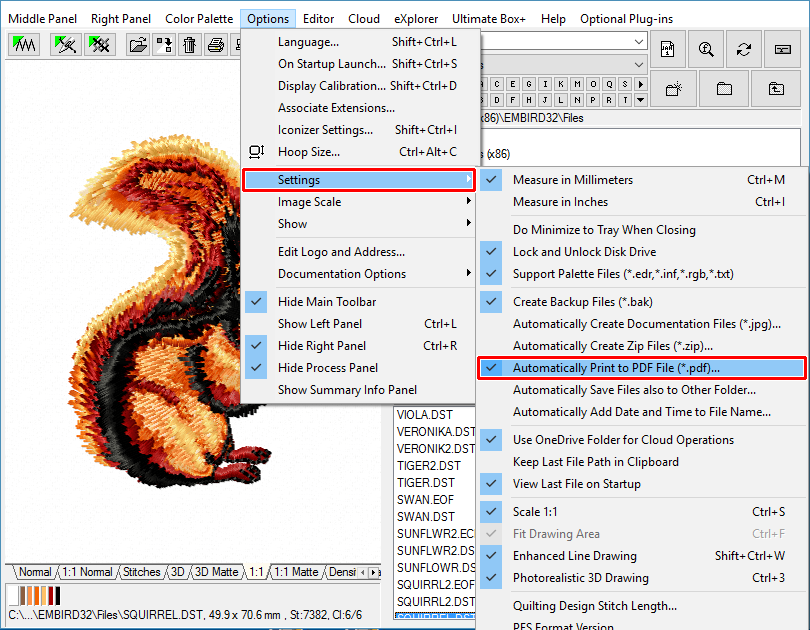The height and width of the screenshot is (630, 810).
Task: Click the dark red thread color swatch
Action: 51,595
